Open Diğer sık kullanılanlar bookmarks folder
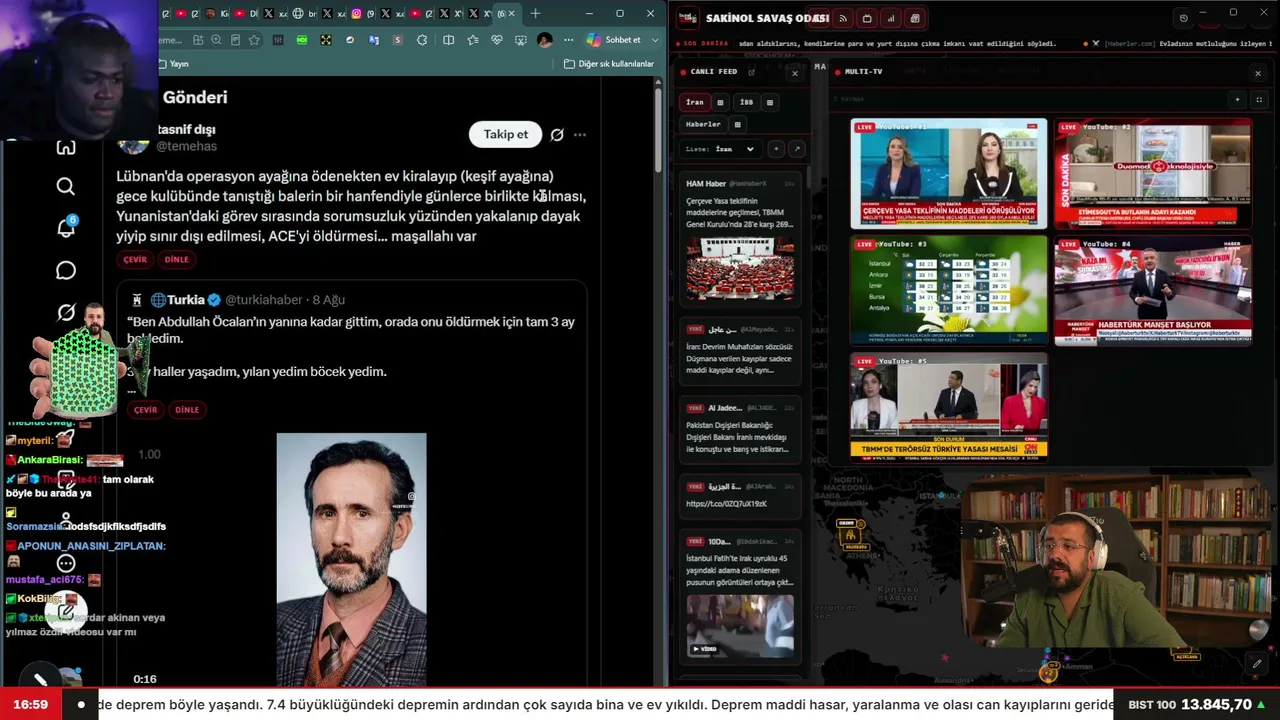This screenshot has width=1280, height=720. click(x=609, y=64)
